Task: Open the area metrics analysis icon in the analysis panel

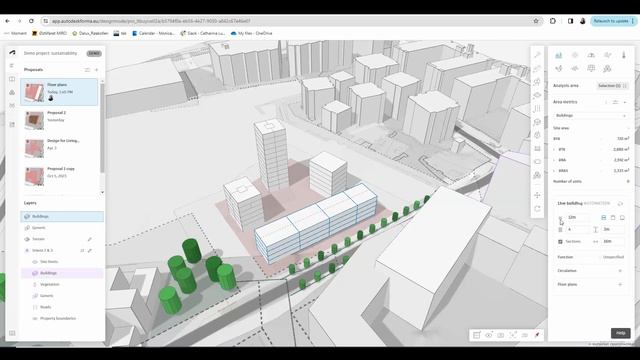Action: click(558, 55)
